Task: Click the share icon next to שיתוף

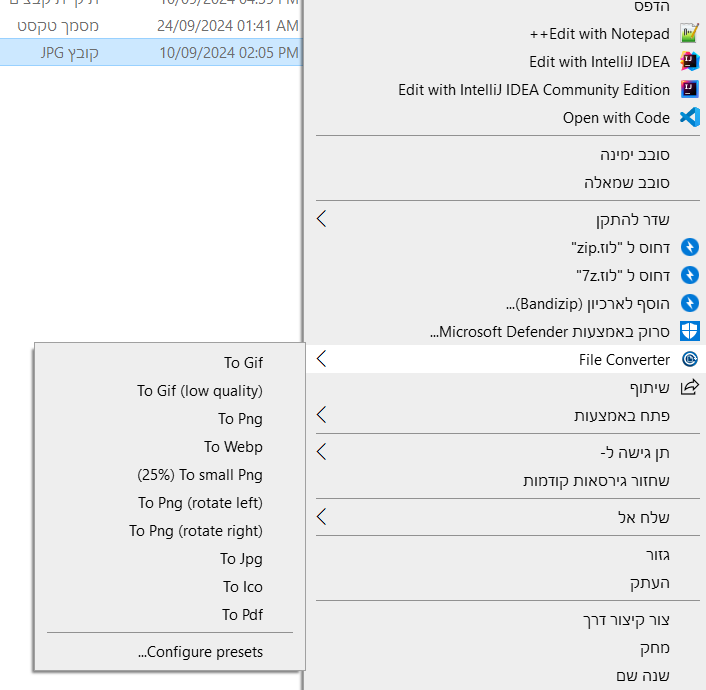Action: pos(689,387)
